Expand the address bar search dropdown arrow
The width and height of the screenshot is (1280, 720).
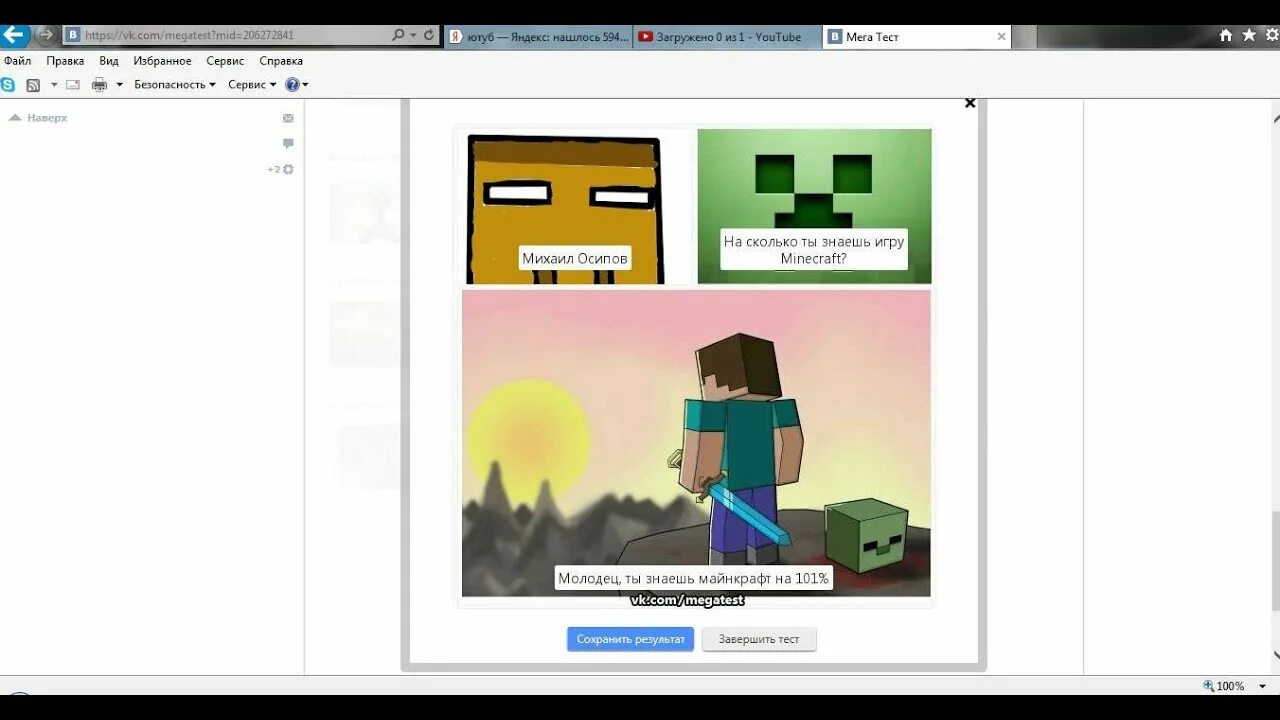413,35
